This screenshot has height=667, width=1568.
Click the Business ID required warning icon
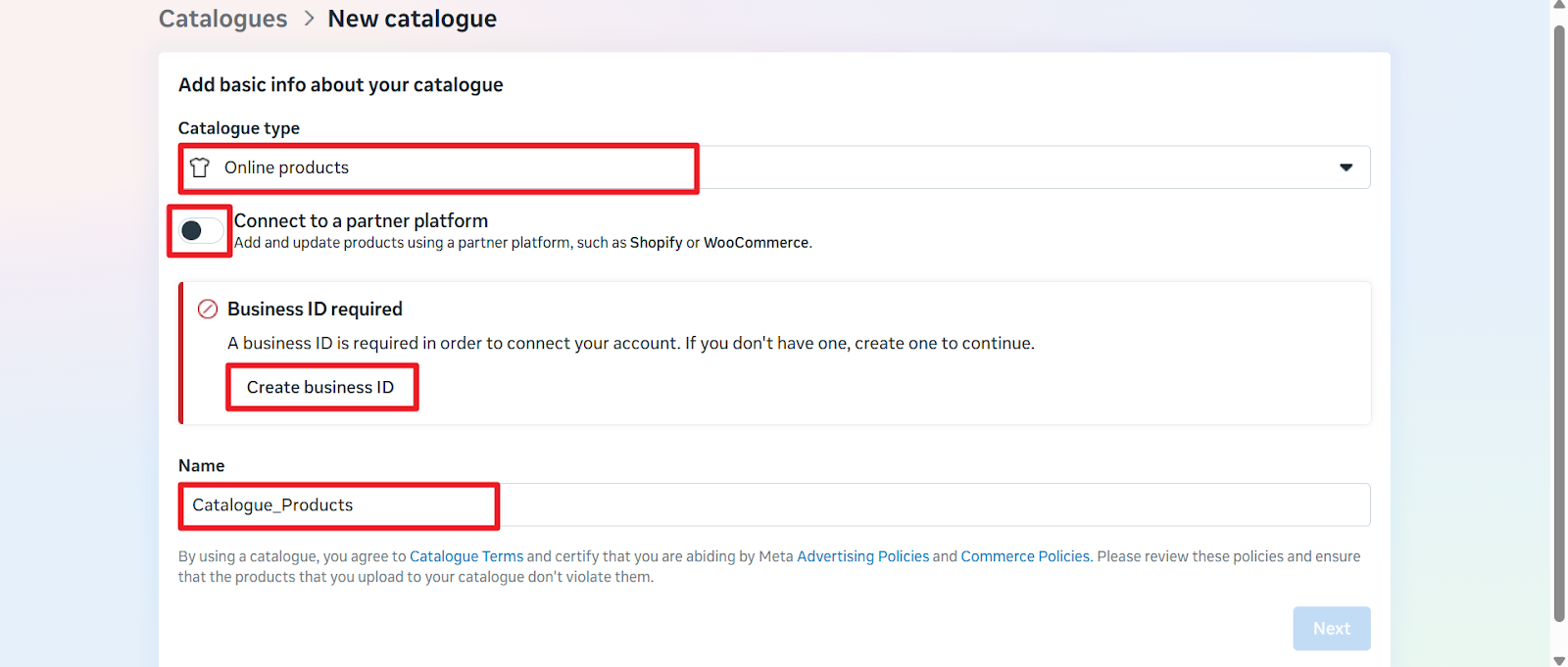coord(208,310)
